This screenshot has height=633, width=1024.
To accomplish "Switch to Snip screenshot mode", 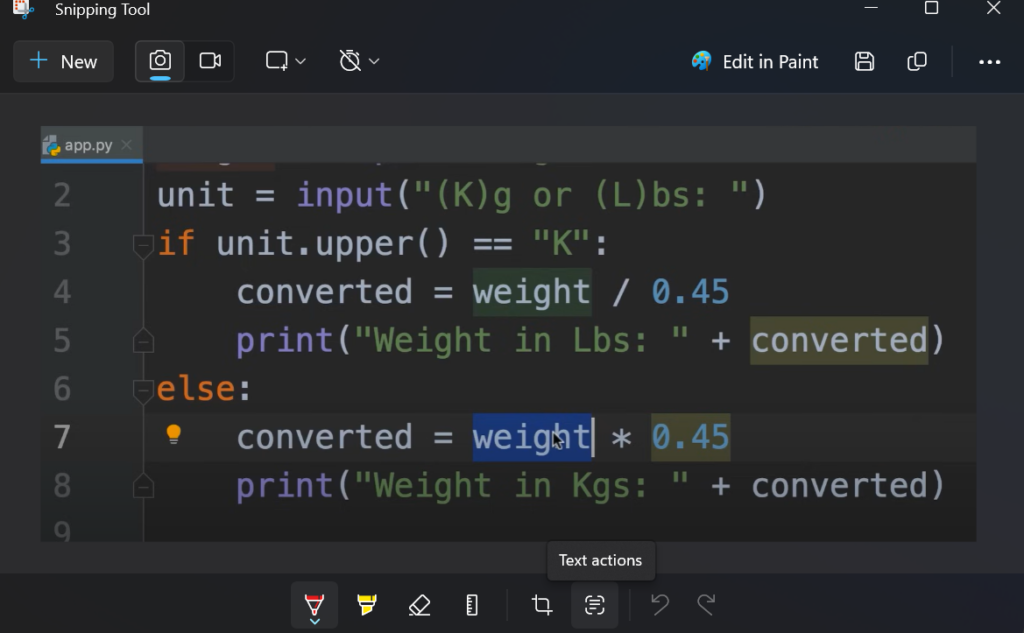I will [x=160, y=61].
